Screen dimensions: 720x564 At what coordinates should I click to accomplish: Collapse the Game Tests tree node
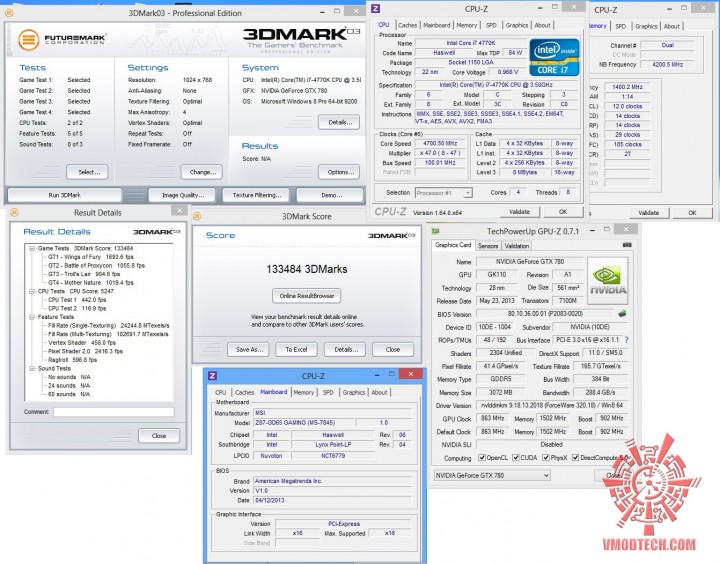coord(32,248)
